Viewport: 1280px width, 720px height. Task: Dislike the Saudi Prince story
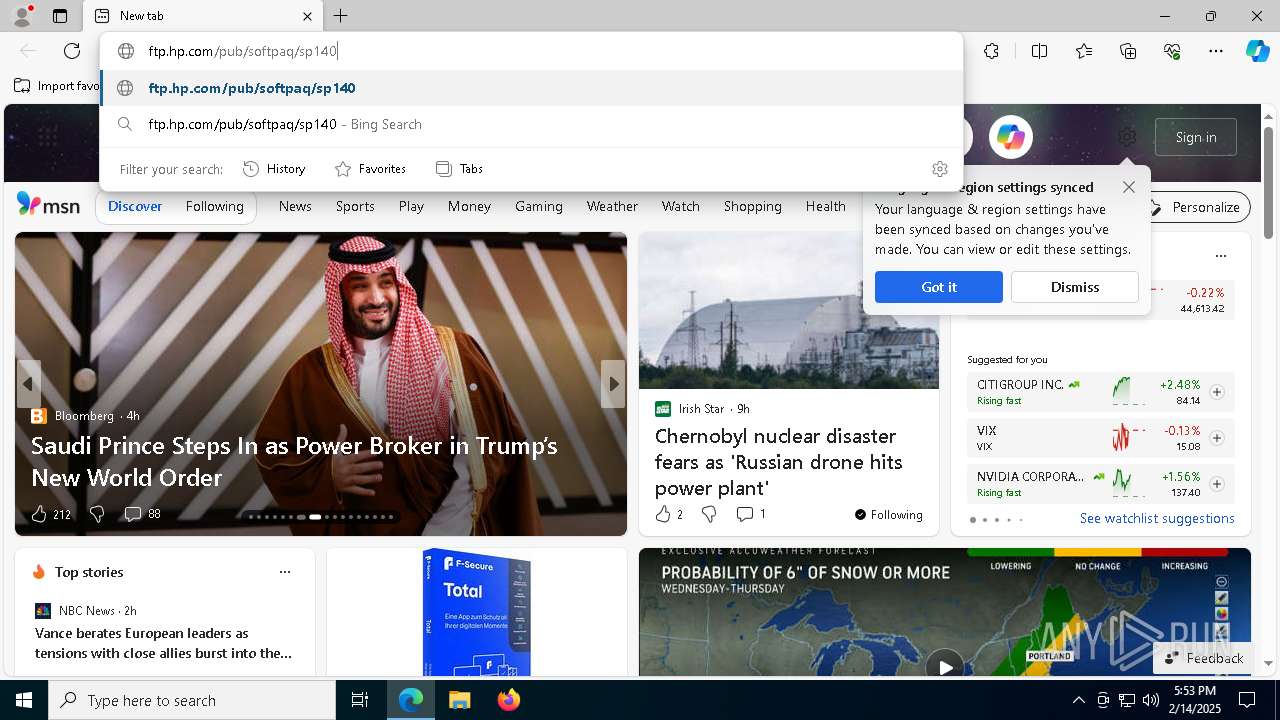(x=97, y=514)
